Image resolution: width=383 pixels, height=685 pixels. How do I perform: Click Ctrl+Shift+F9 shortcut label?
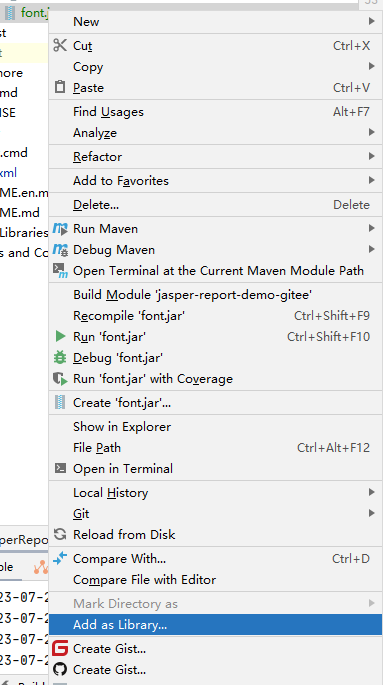(332, 315)
